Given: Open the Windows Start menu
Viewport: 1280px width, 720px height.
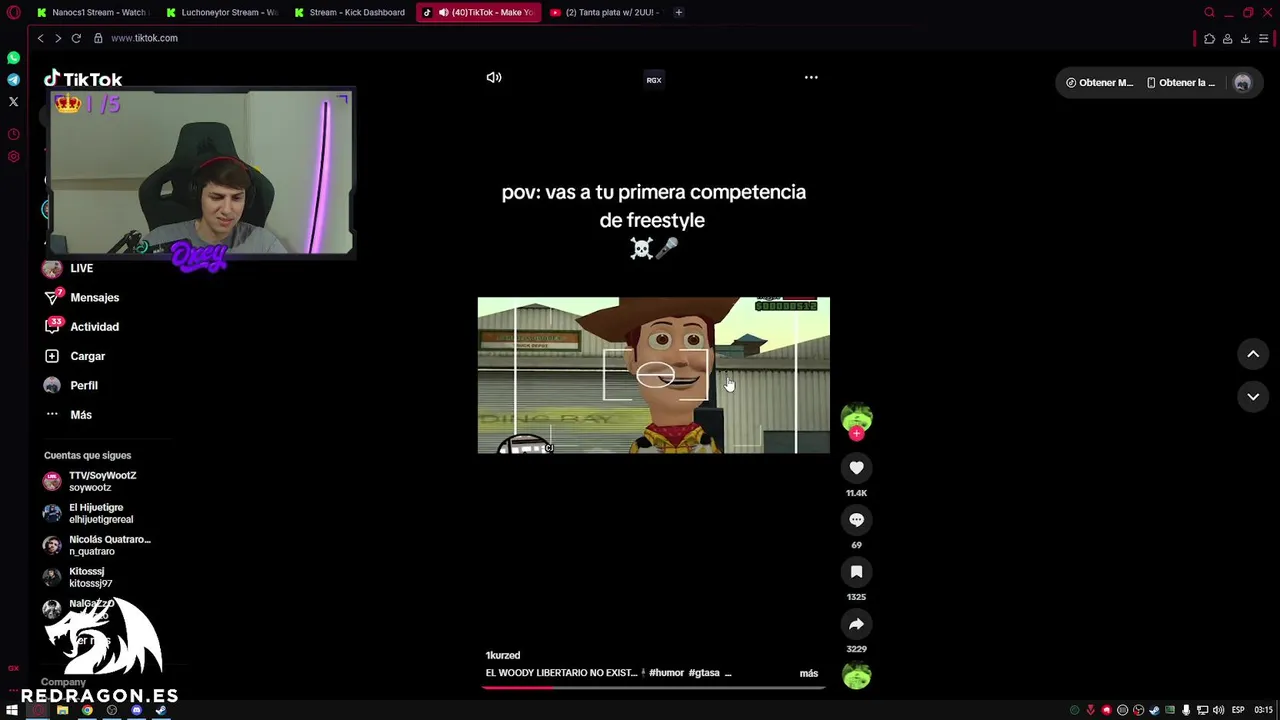Looking at the screenshot, I should pyautogui.click(x=12, y=710).
